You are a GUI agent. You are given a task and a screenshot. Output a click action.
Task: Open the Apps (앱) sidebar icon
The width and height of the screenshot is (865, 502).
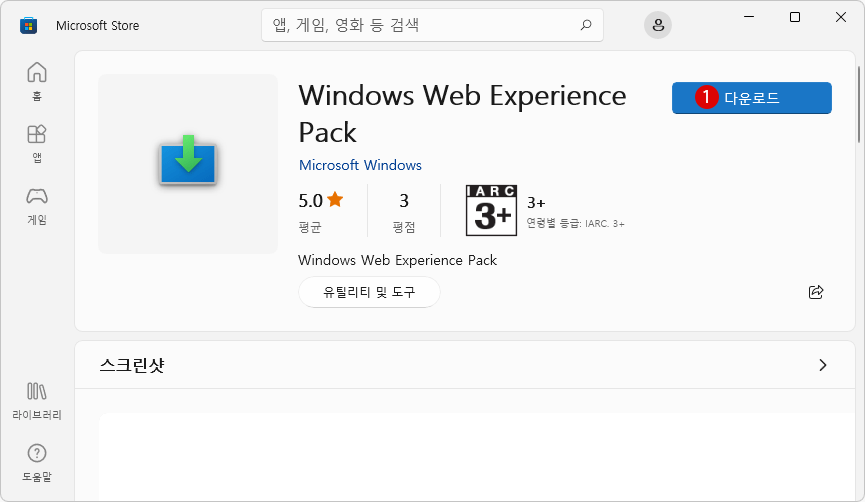(37, 143)
